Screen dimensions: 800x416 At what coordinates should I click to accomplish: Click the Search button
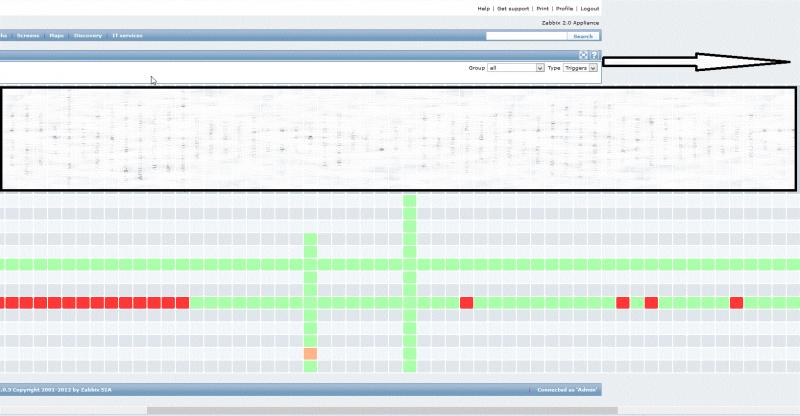[x=583, y=36]
